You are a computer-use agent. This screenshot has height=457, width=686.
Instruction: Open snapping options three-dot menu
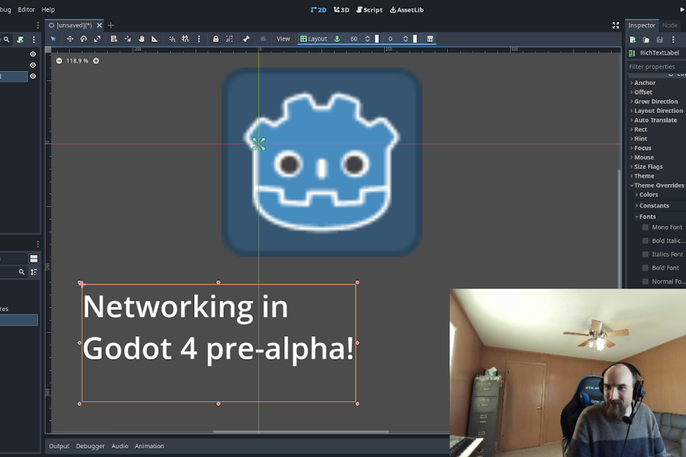click(x=199, y=39)
